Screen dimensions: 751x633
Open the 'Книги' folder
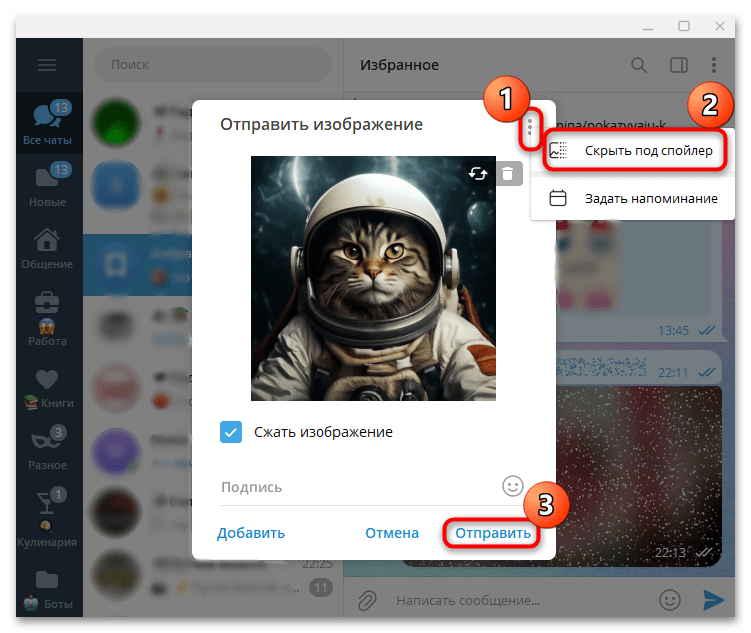[x=47, y=387]
